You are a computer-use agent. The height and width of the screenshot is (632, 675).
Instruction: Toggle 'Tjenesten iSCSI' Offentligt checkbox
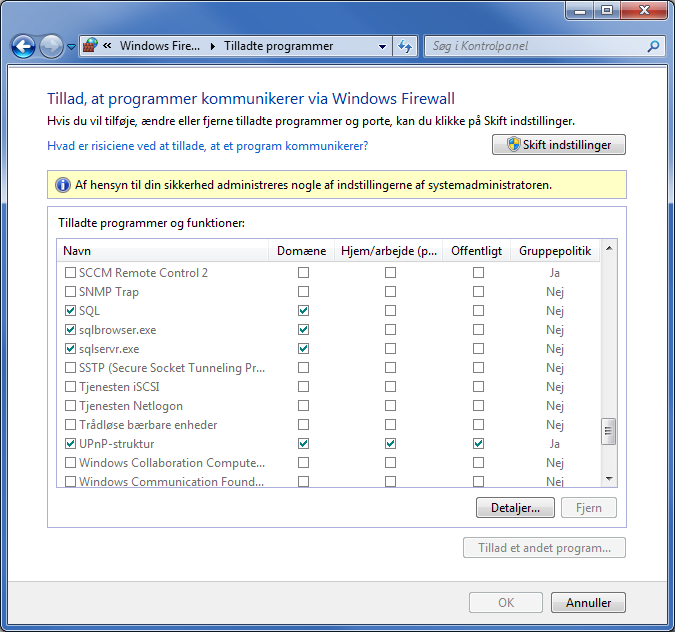[478, 387]
